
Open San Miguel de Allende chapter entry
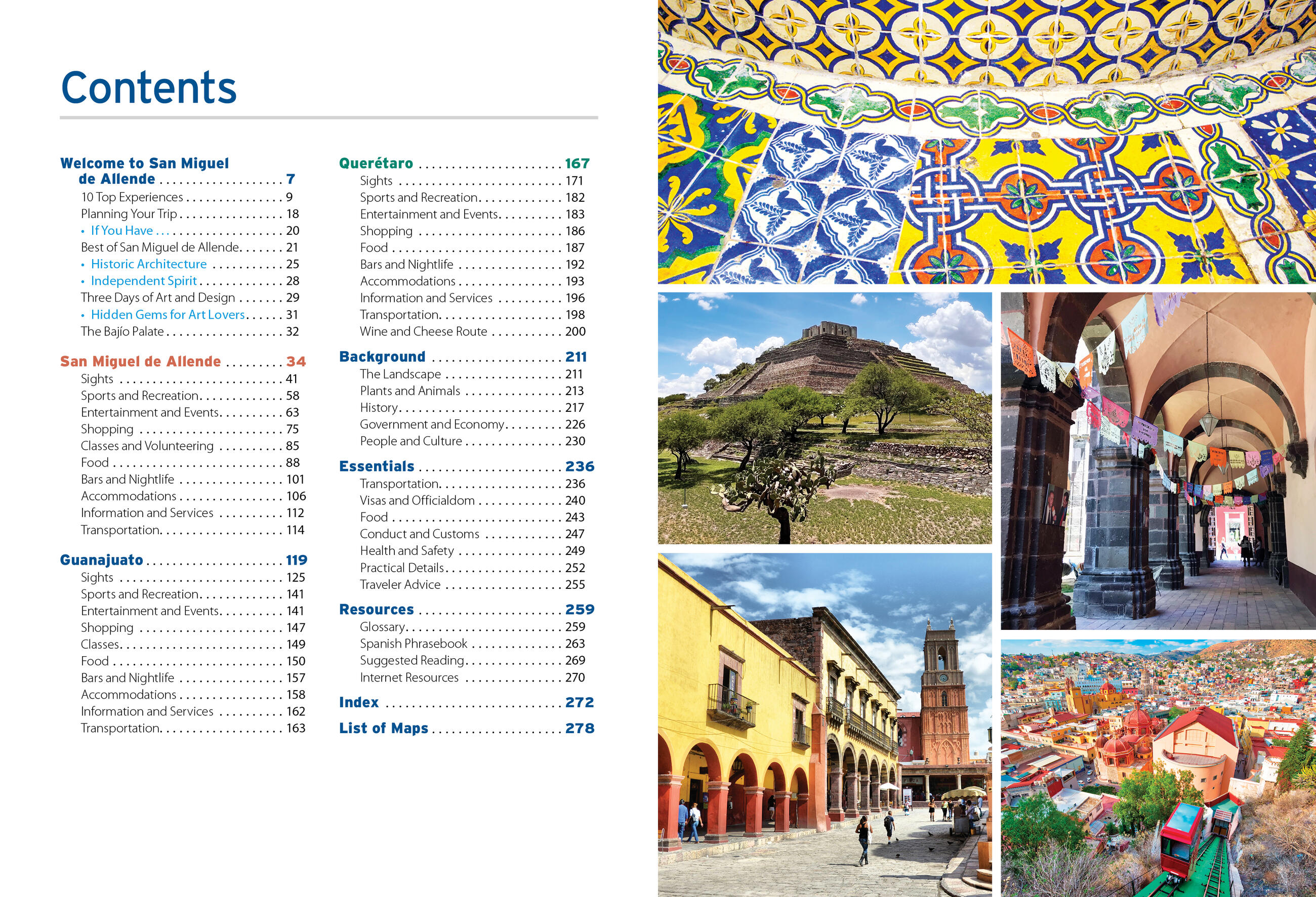coord(140,362)
